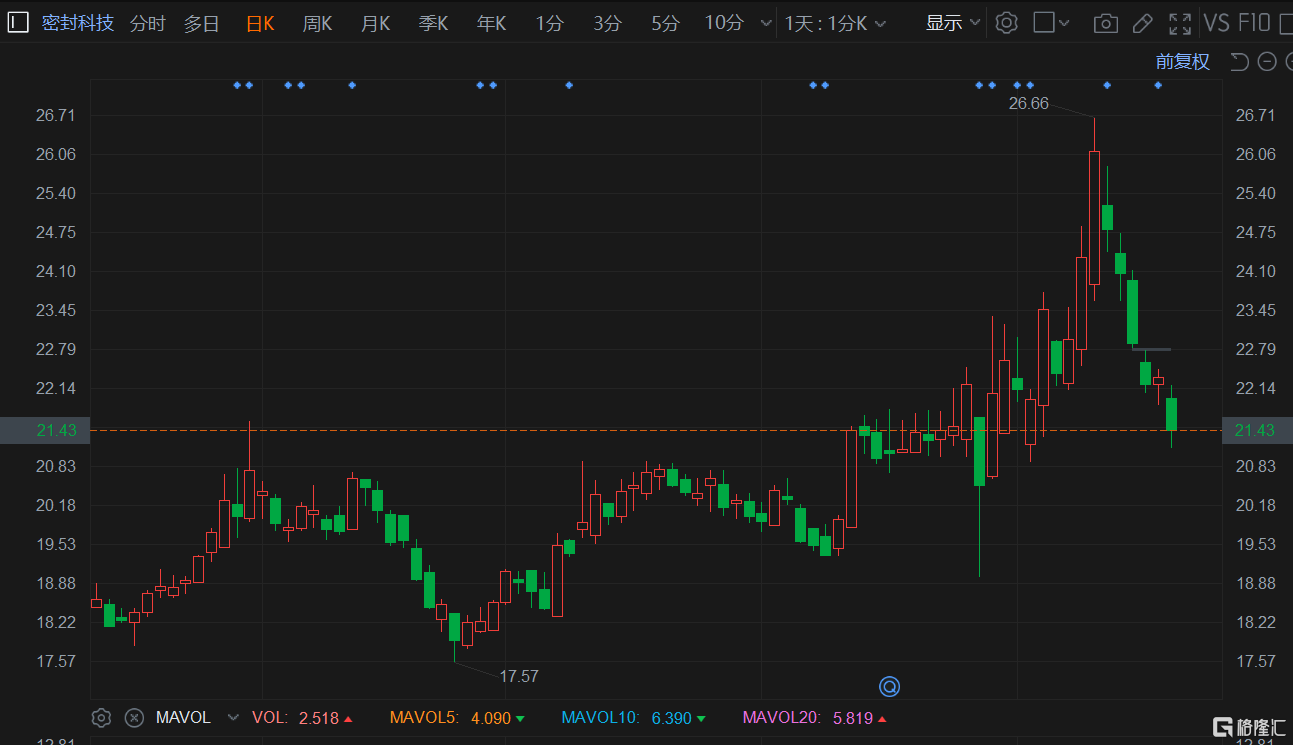
Task: Remove the MAVOL indicator with X icon
Action: [134, 717]
